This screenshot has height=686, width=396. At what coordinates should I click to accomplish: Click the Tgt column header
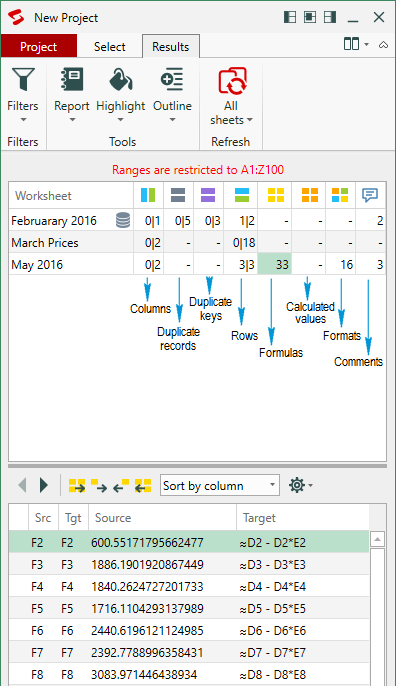[x=73, y=518]
